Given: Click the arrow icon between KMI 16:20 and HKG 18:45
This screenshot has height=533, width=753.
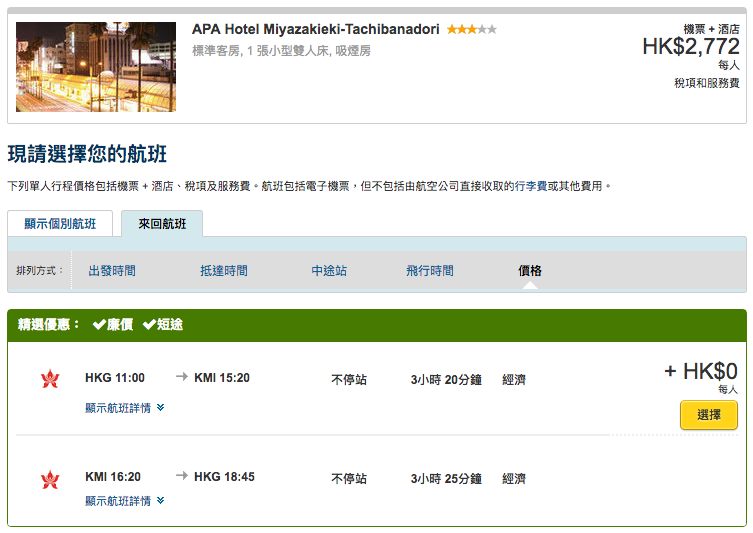Looking at the screenshot, I should 182,475.
